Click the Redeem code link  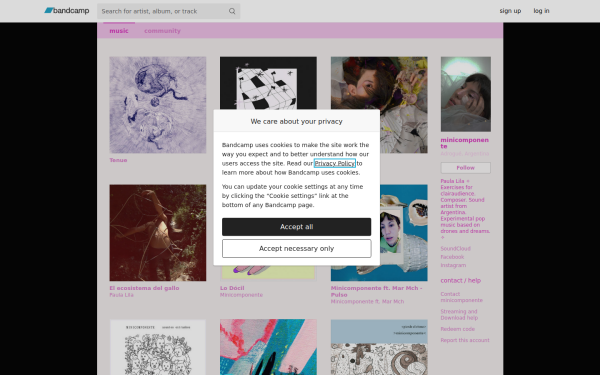click(x=458, y=329)
